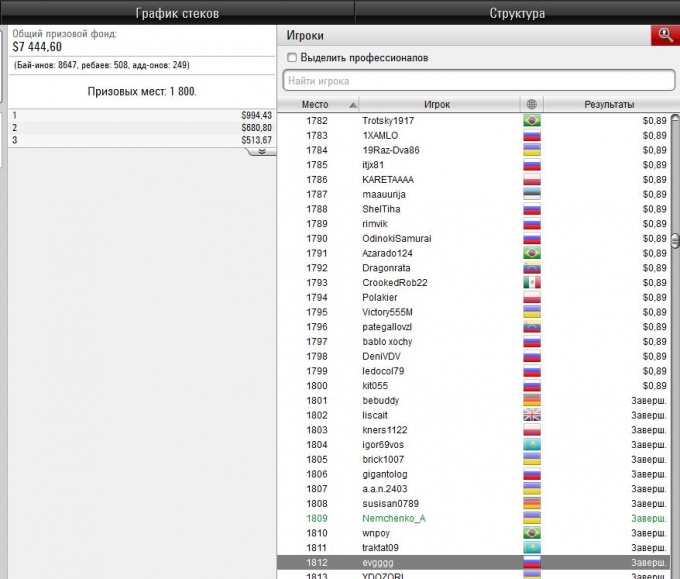Sort by Игрок column header

coord(439,104)
